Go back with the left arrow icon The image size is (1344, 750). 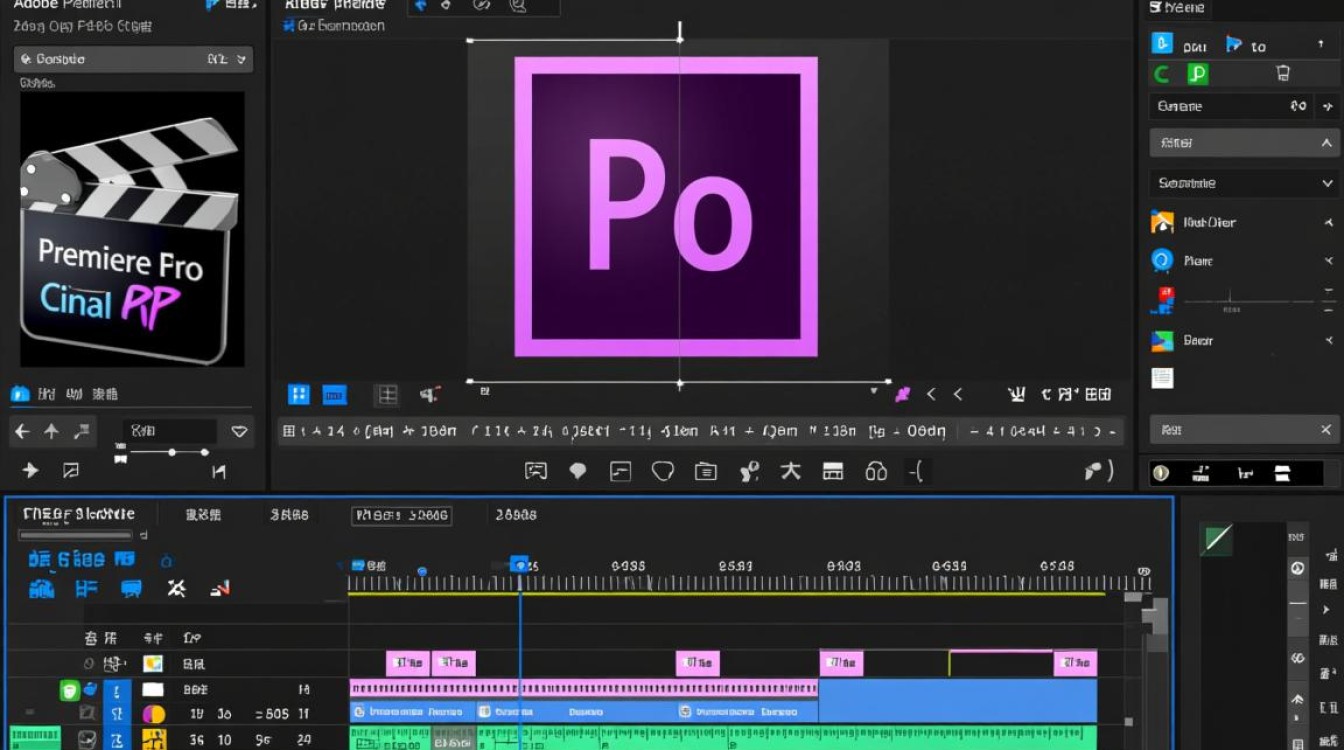click(x=22, y=432)
